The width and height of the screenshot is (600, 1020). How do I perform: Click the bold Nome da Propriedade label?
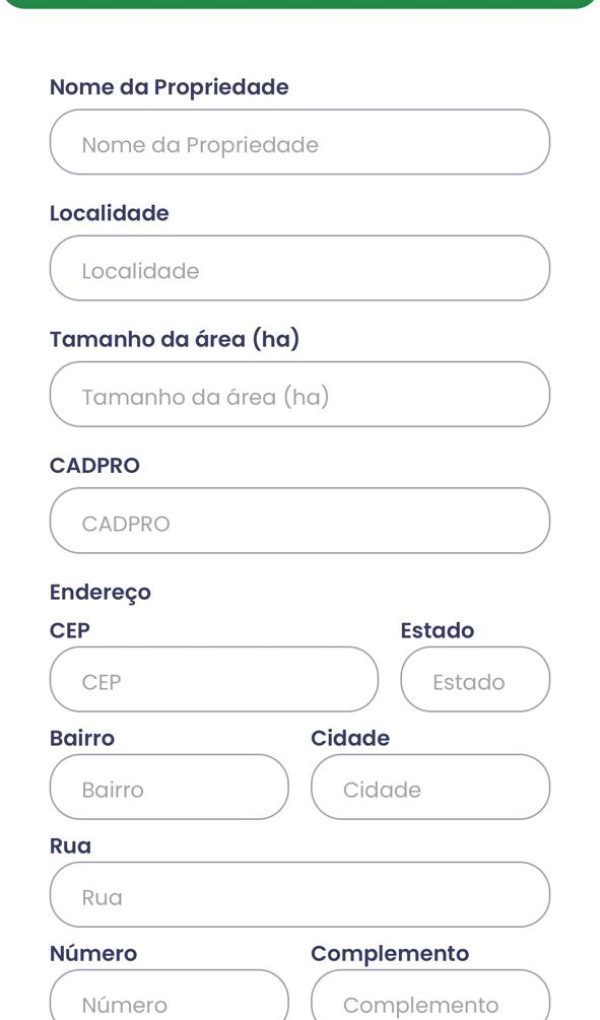(169, 87)
